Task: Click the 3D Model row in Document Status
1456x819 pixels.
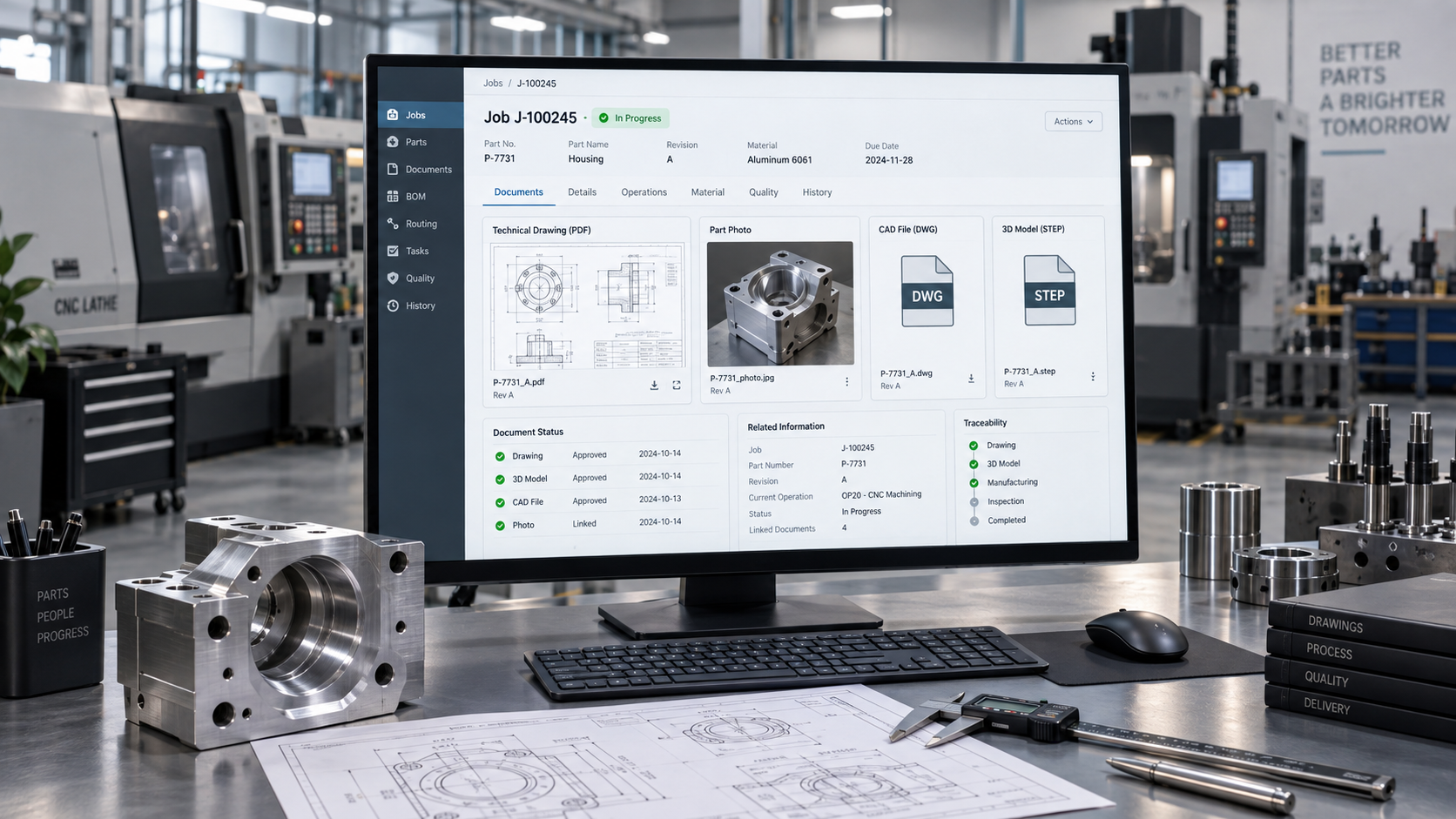Action: (604, 478)
